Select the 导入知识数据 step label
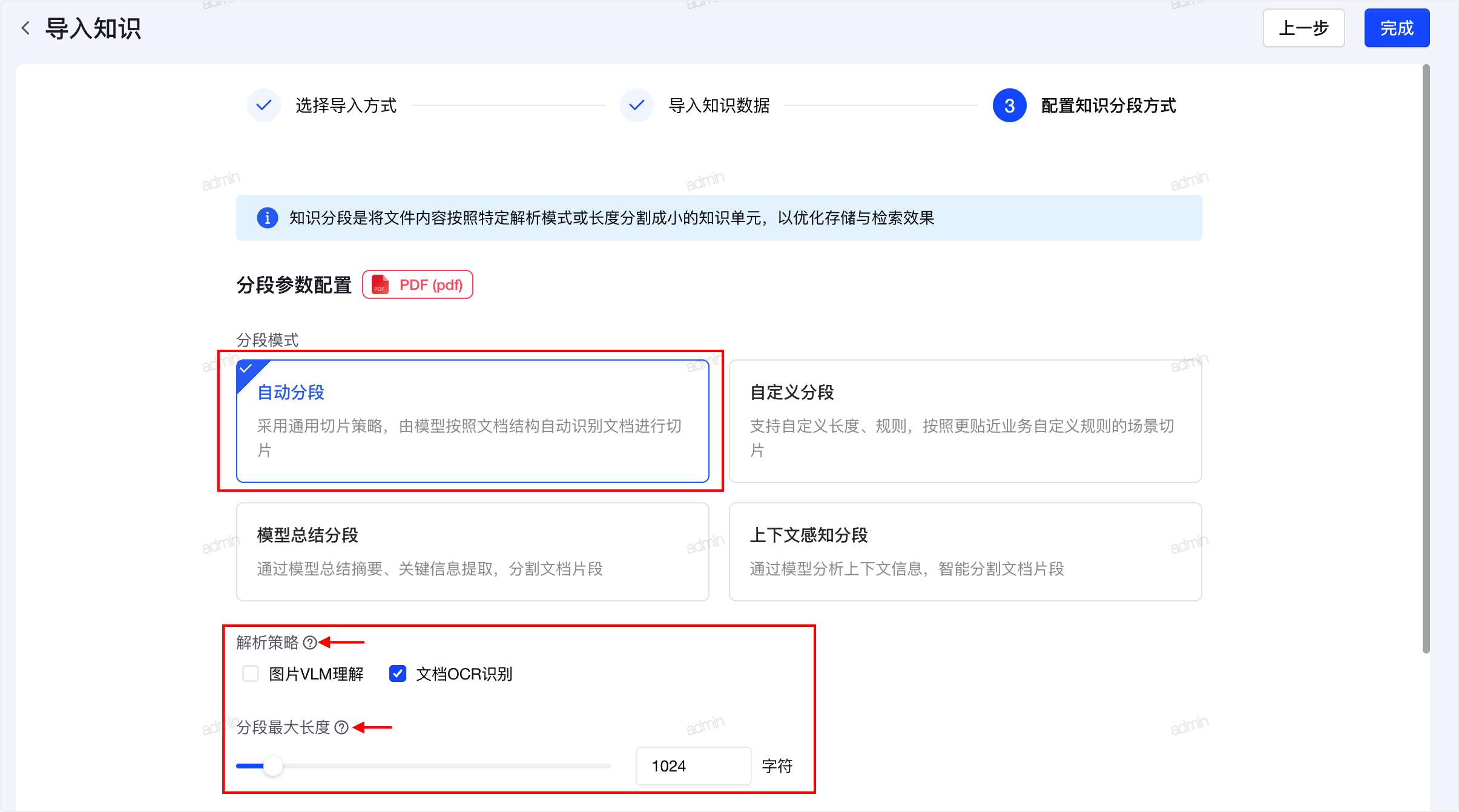This screenshot has height=812, width=1459. (x=719, y=106)
